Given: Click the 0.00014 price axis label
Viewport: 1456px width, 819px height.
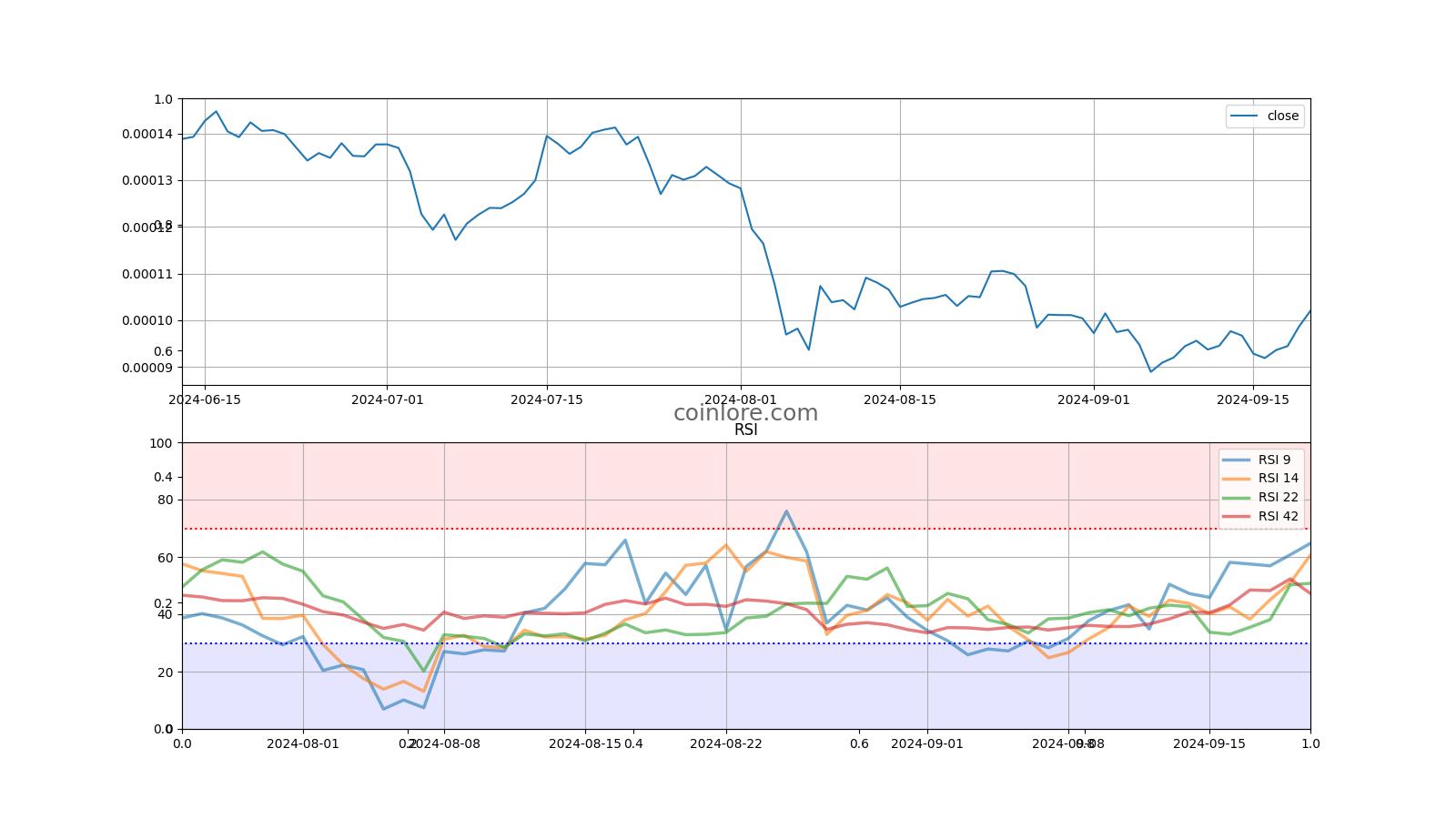Looking at the screenshot, I should (147, 134).
